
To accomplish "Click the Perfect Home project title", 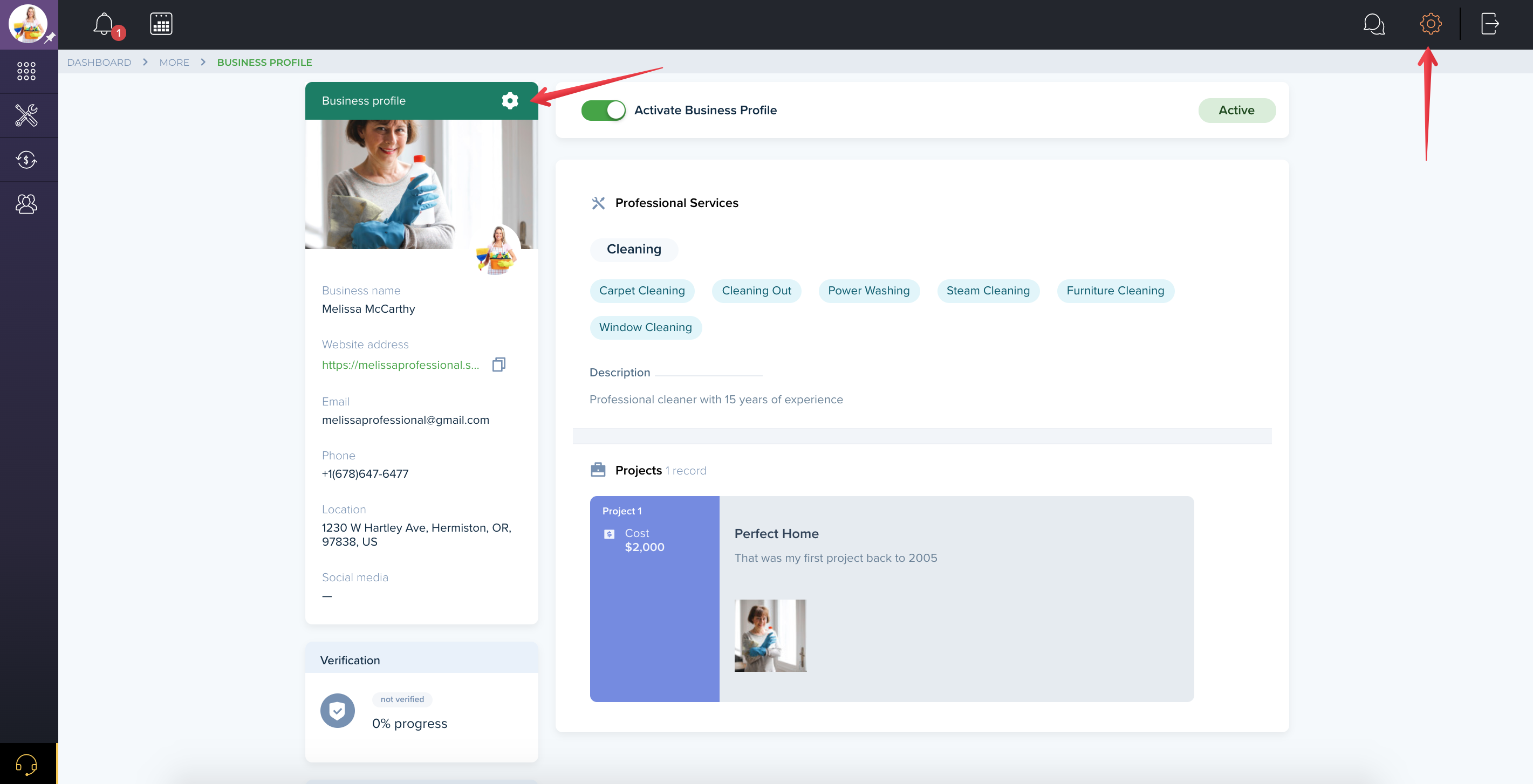I will click(x=776, y=534).
